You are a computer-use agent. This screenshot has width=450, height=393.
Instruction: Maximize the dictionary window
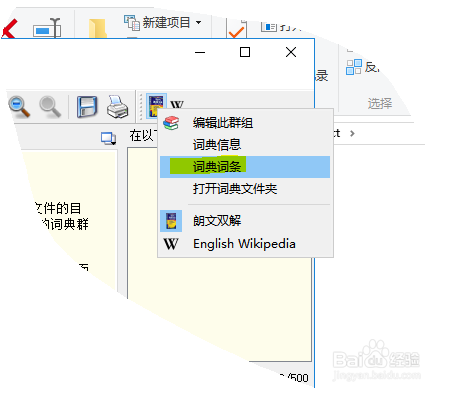245,52
